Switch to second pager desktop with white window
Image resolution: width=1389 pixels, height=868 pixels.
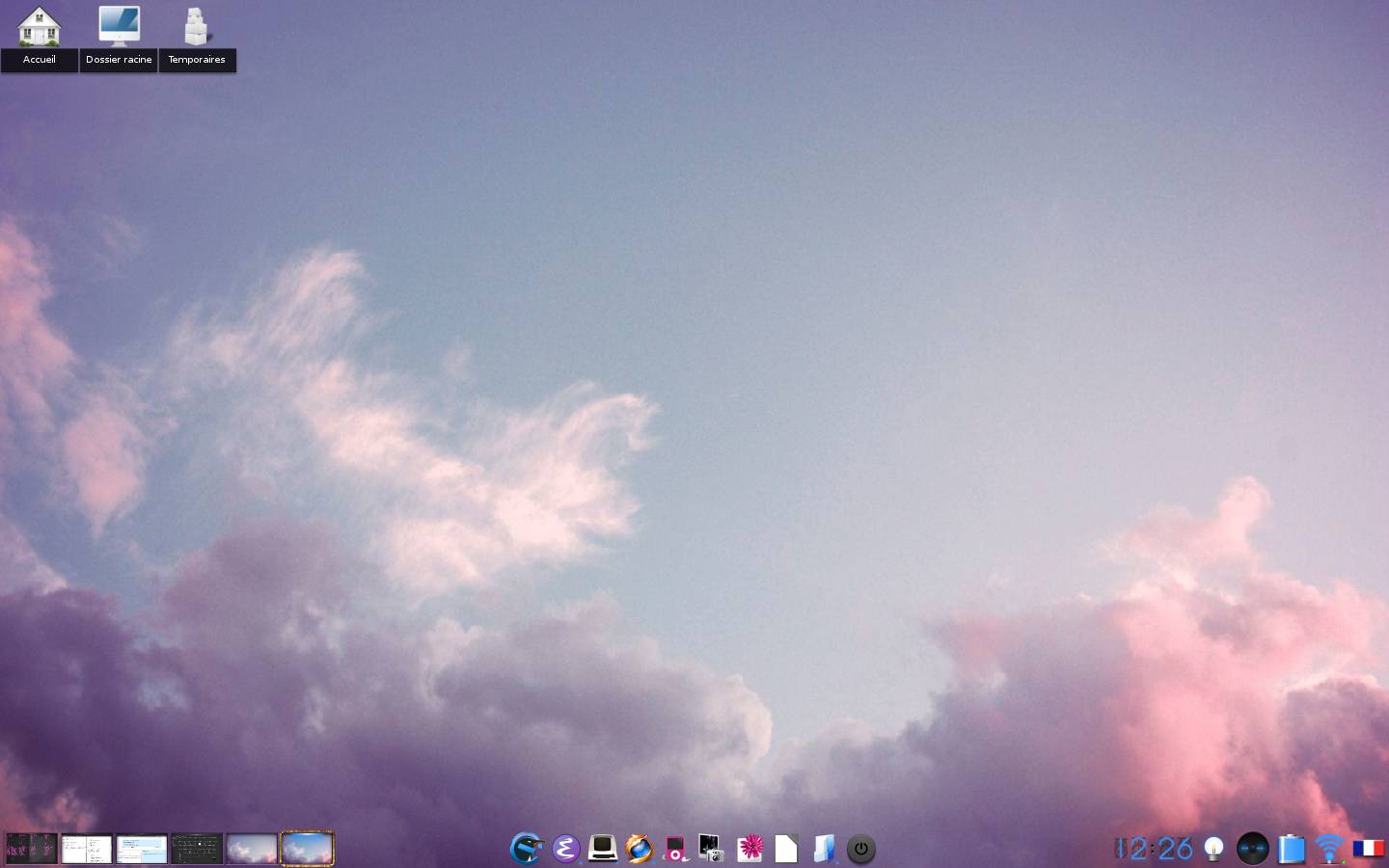coord(87,849)
